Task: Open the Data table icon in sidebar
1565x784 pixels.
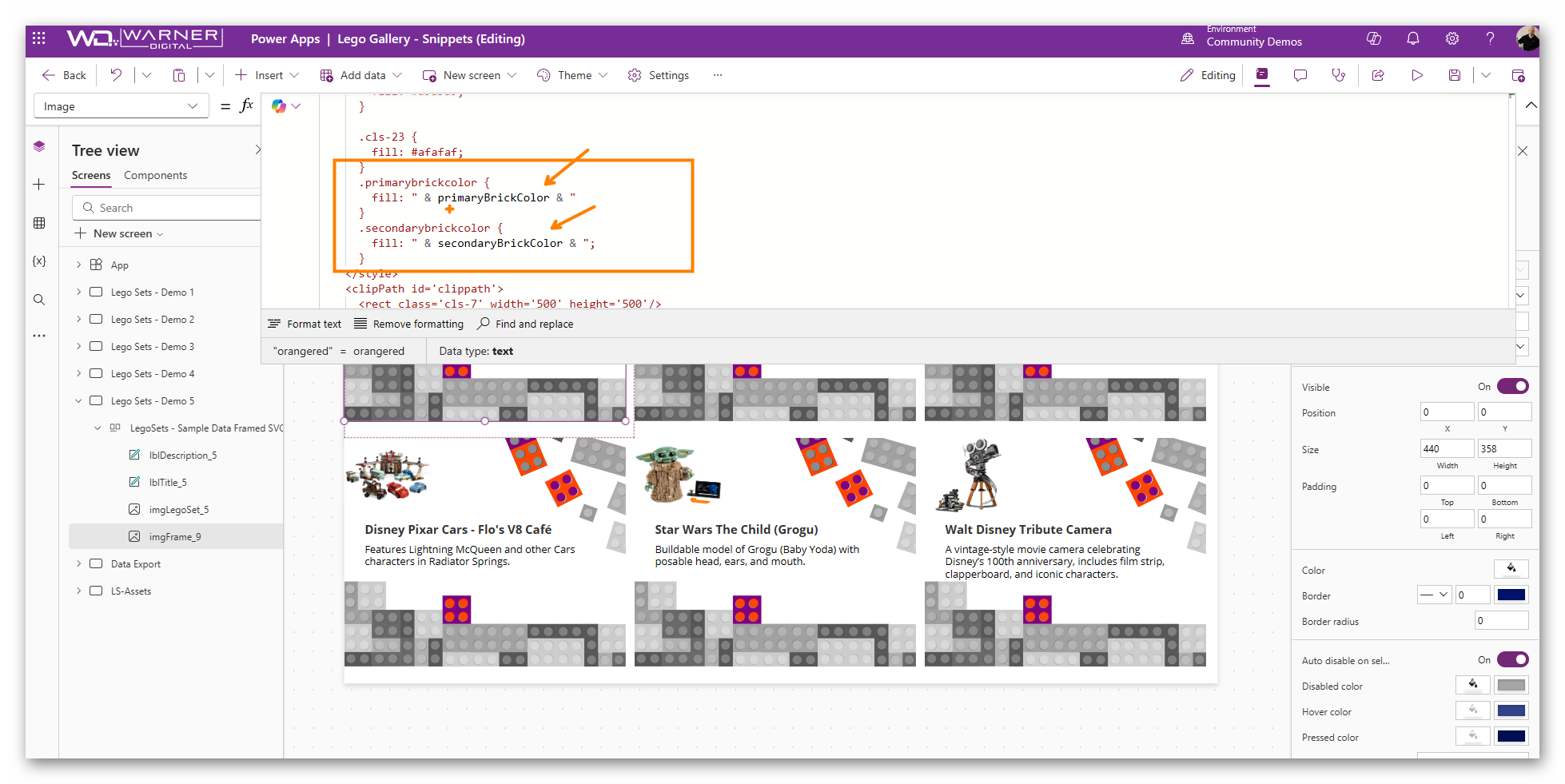Action: pyautogui.click(x=39, y=223)
